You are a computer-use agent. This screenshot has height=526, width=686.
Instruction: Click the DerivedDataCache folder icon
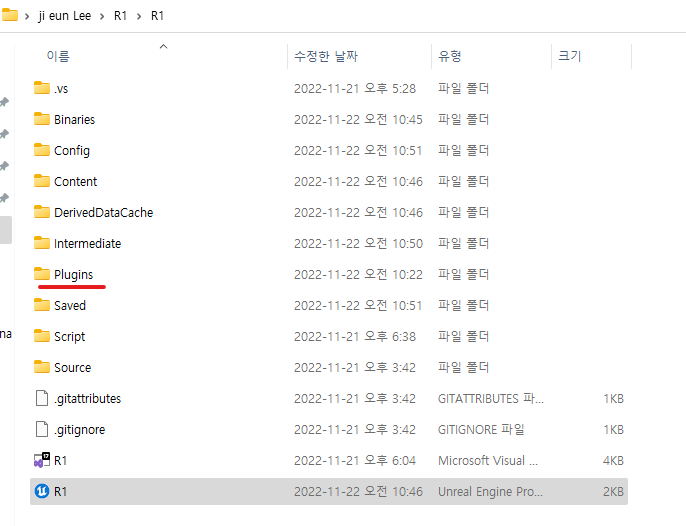pyautogui.click(x=42, y=212)
